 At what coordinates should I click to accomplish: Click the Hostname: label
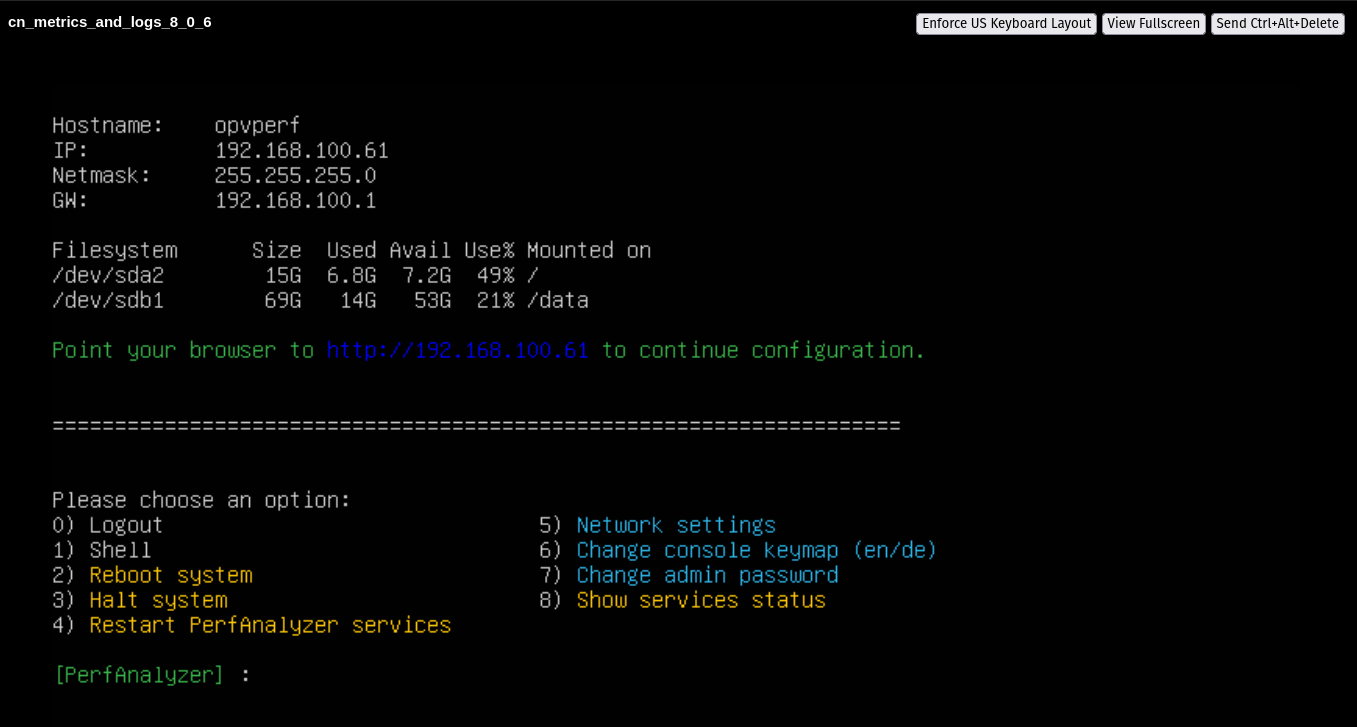pyautogui.click(x=107, y=126)
